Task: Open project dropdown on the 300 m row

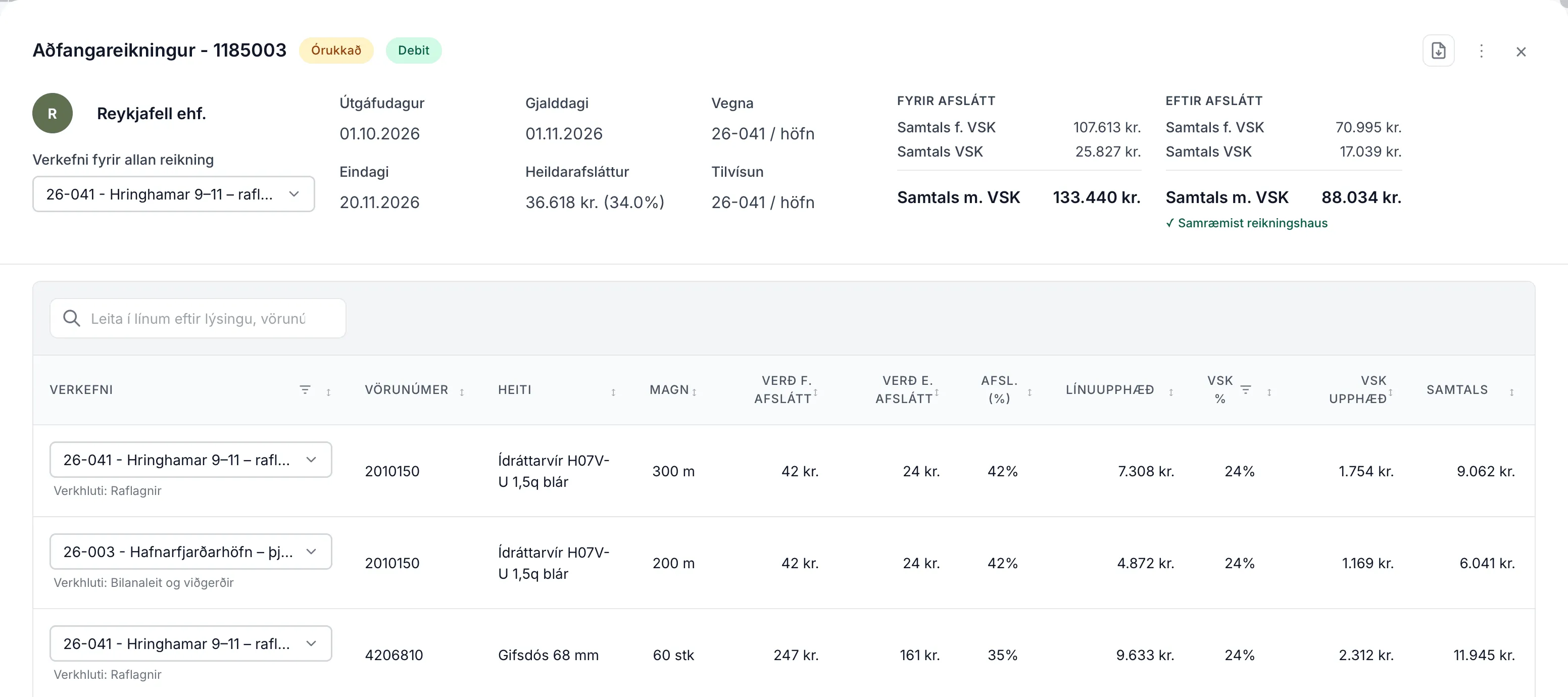Action: [190, 460]
